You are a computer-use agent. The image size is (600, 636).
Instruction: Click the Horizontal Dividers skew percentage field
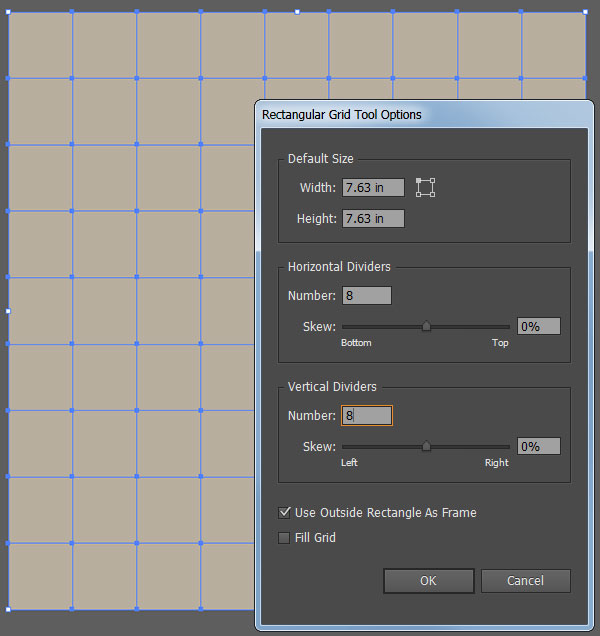pos(539,327)
